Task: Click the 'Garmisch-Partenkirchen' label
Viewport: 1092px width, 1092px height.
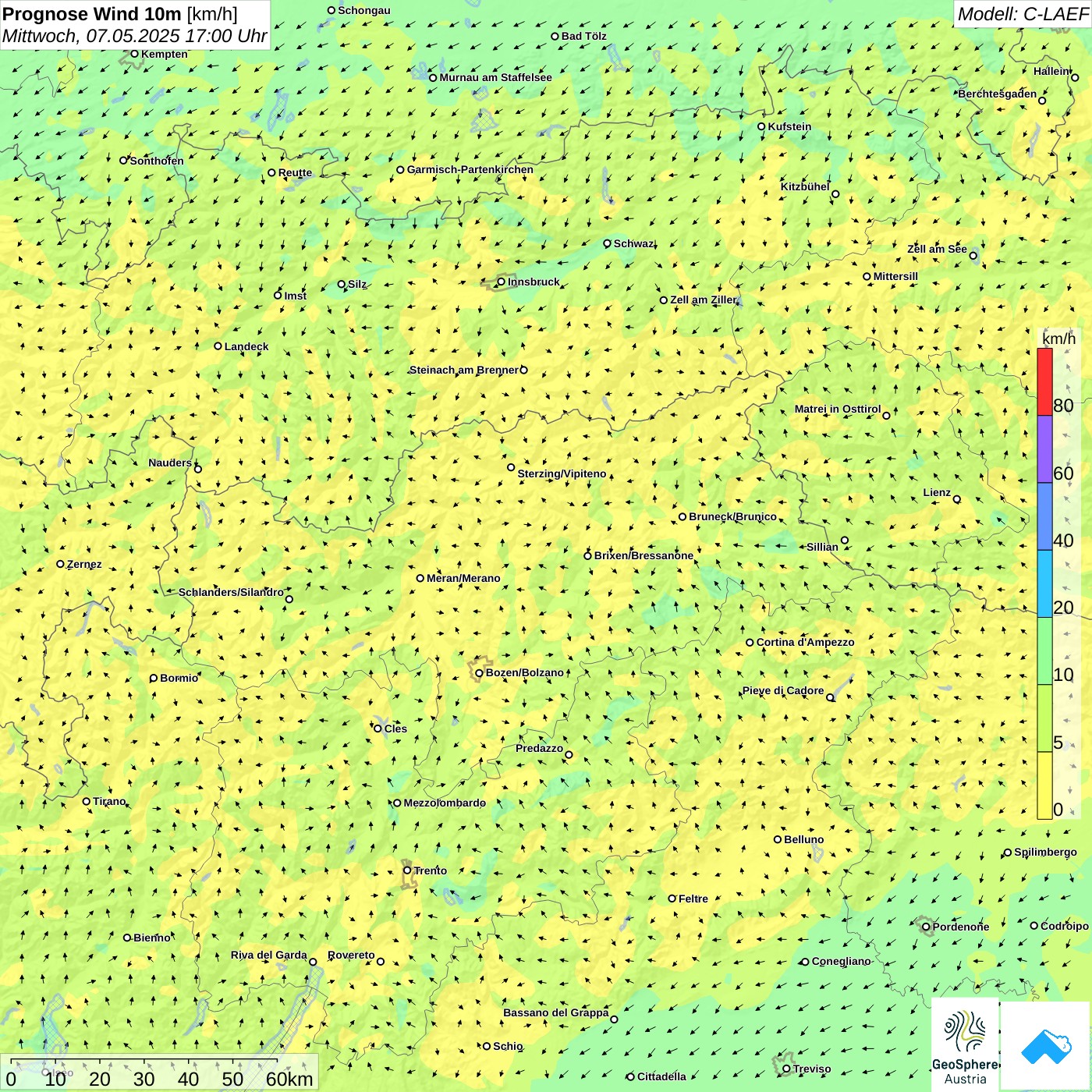Action: (470, 170)
